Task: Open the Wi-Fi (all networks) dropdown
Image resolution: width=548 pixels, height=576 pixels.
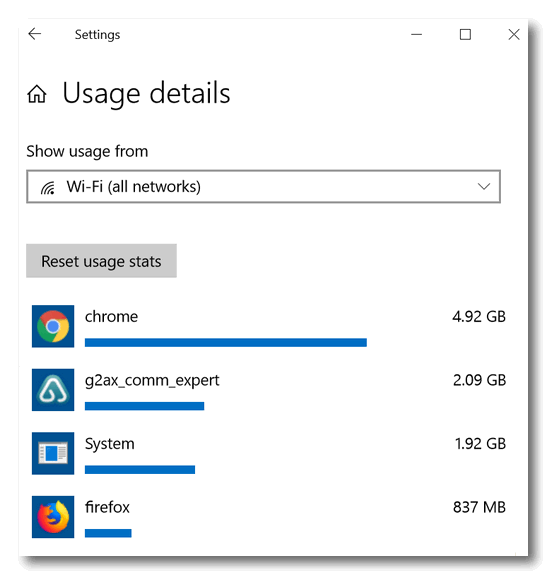Action: pyautogui.click(x=263, y=186)
